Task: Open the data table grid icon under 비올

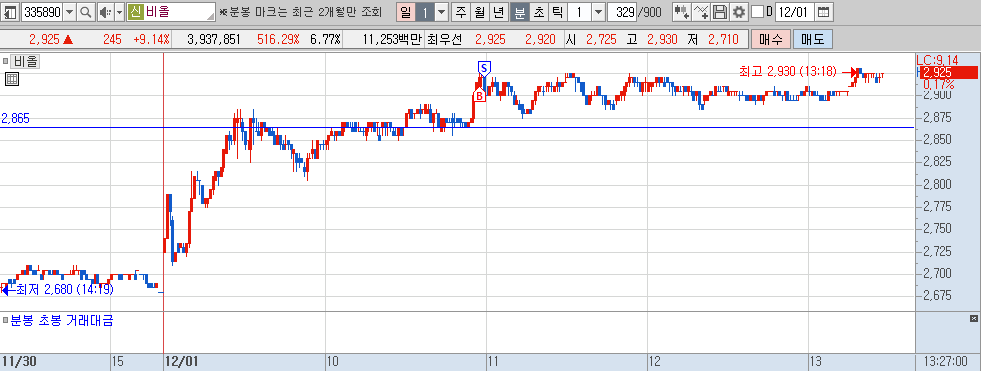Action: (12, 79)
